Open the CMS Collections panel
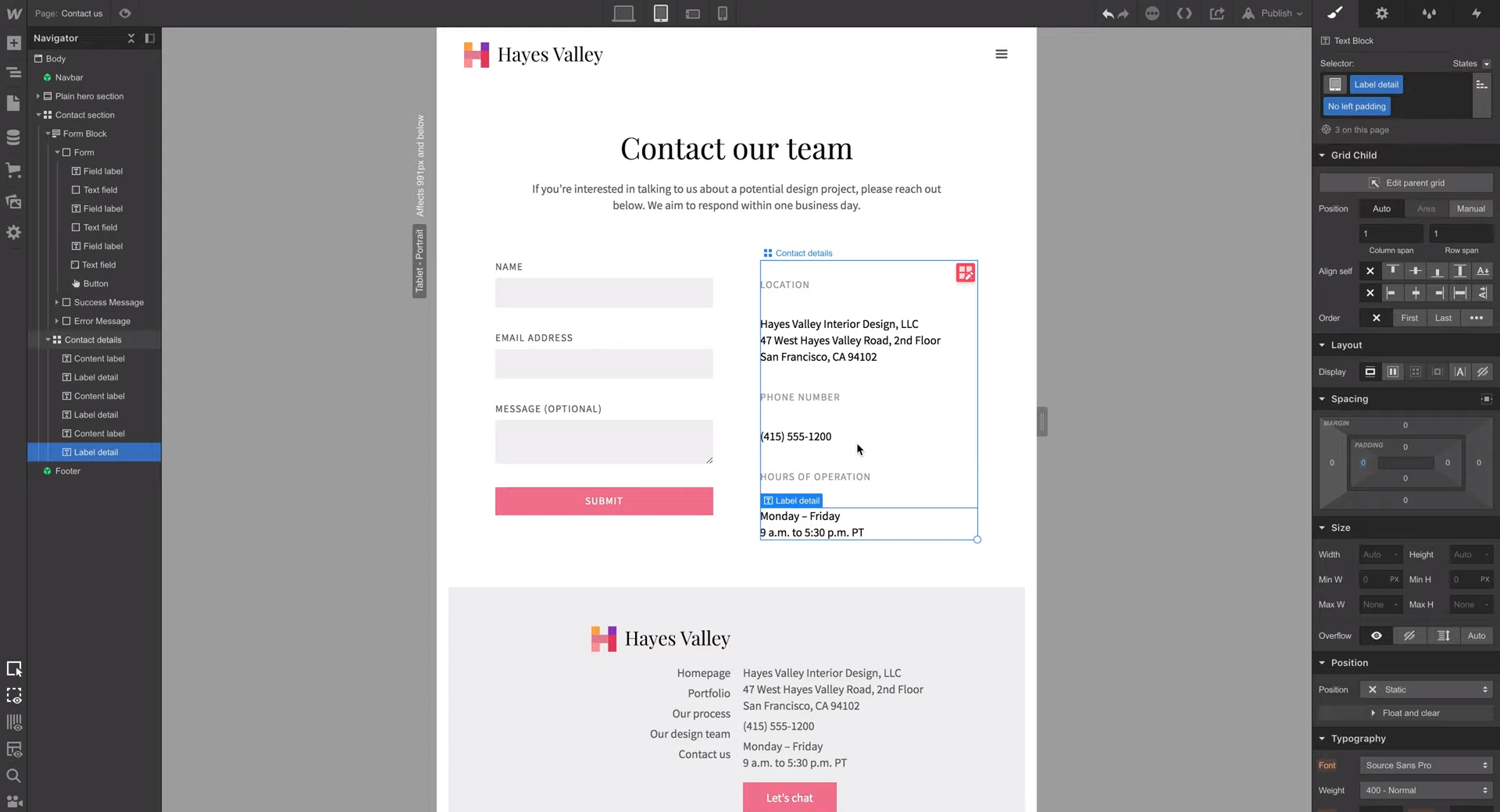The image size is (1500, 812). pos(13,137)
